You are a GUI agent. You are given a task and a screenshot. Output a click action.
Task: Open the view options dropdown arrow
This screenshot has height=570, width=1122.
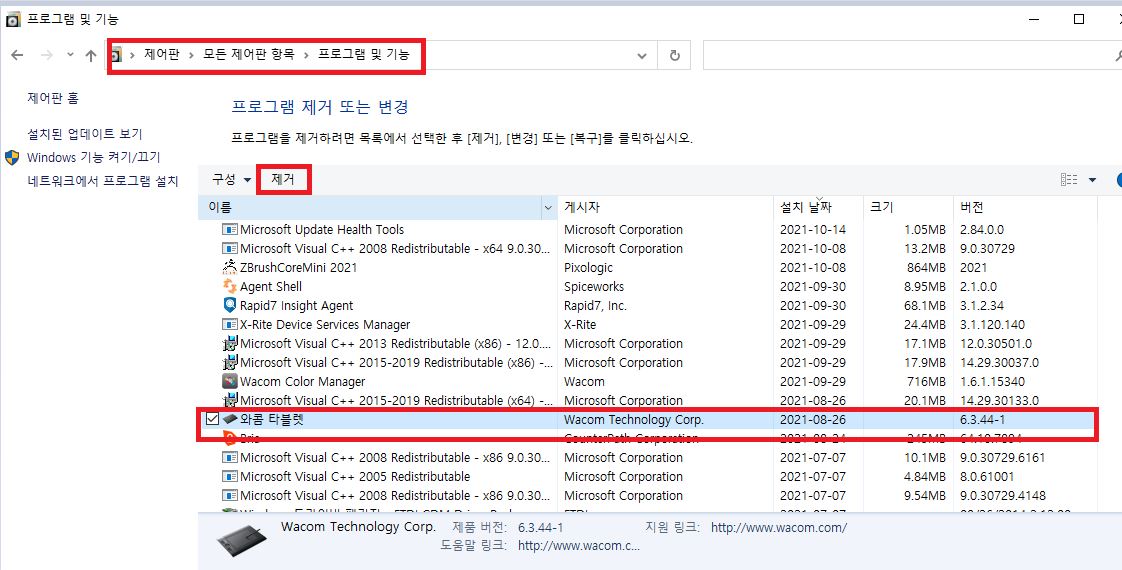pyautogui.click(x=1092, y=180)
